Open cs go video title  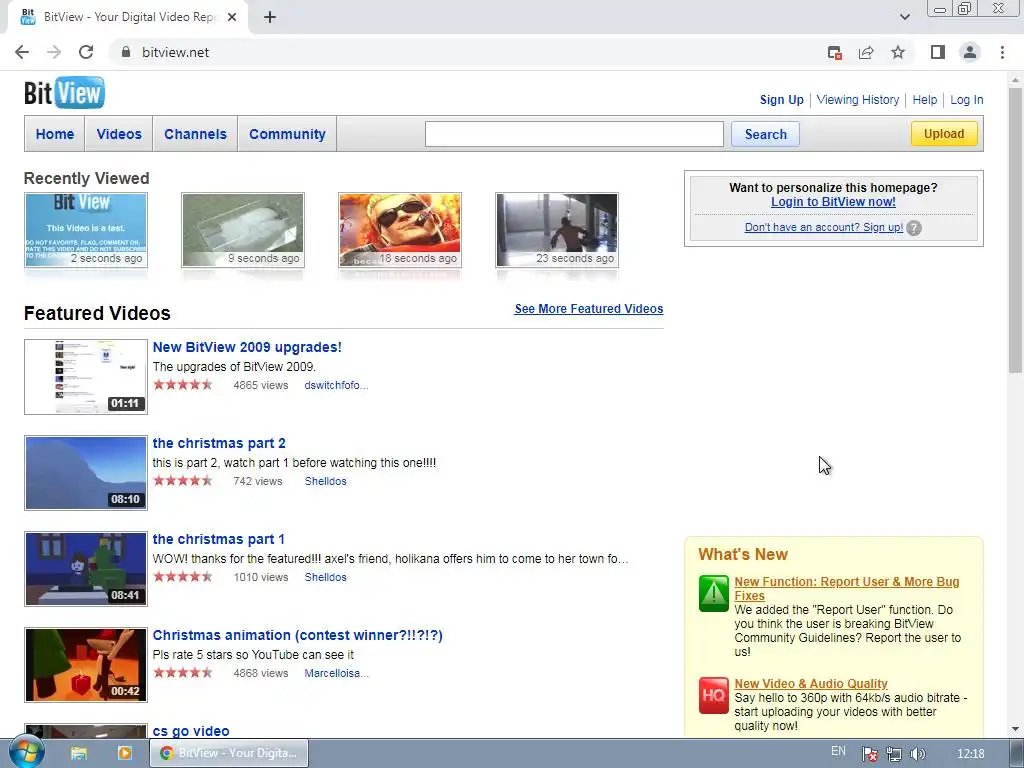[191, 731]
